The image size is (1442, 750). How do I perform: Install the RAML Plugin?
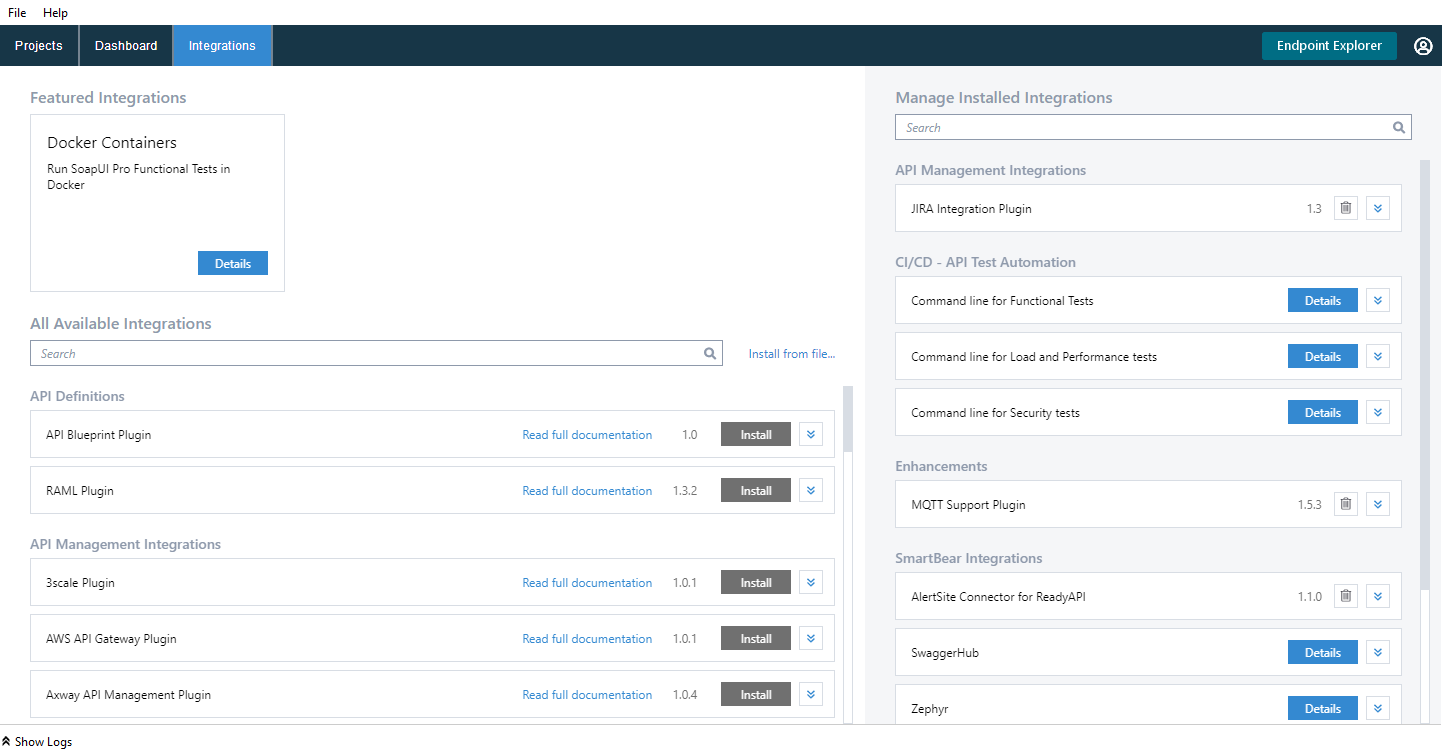tap(755, 490)
